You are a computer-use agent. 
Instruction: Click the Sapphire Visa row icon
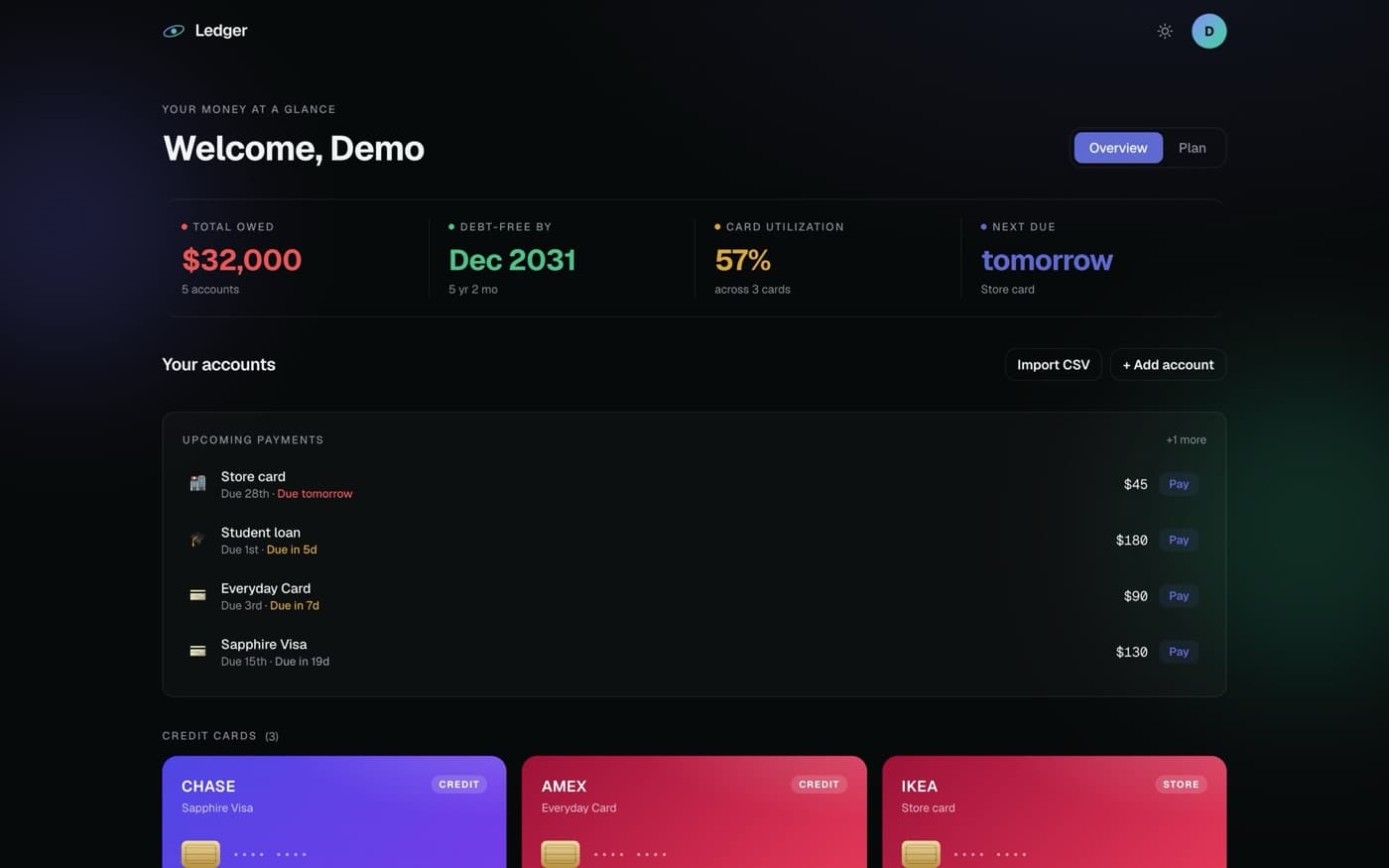click(x=197, y=652)
